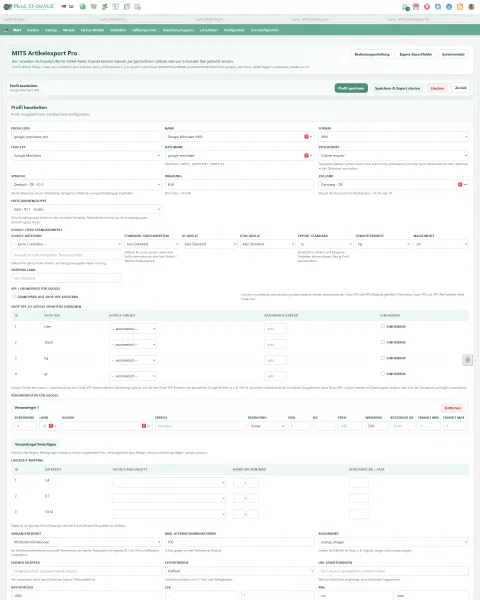Open the Format dropdown
This screenshot has height=600, width=480.
pos(393,137)
